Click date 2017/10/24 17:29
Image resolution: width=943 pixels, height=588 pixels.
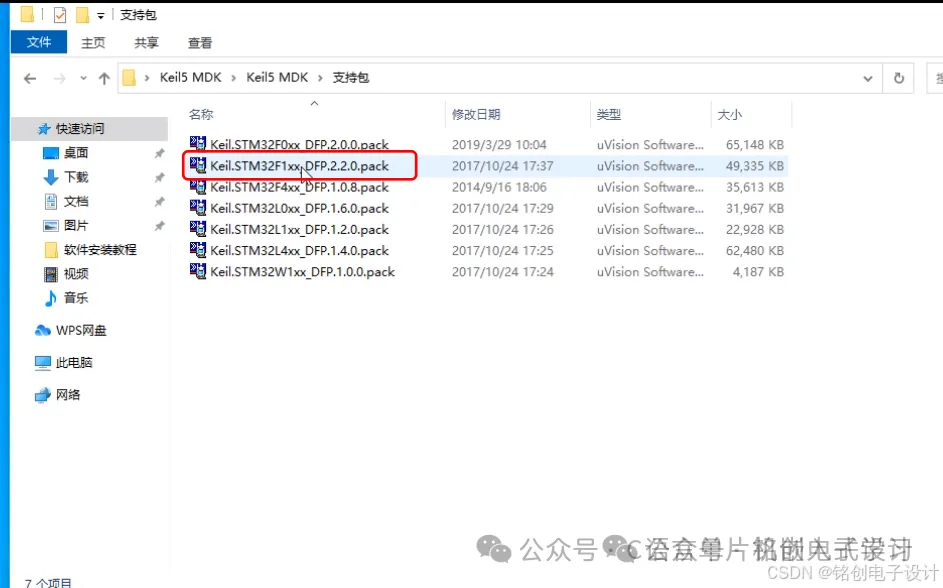tap(503, 208)
